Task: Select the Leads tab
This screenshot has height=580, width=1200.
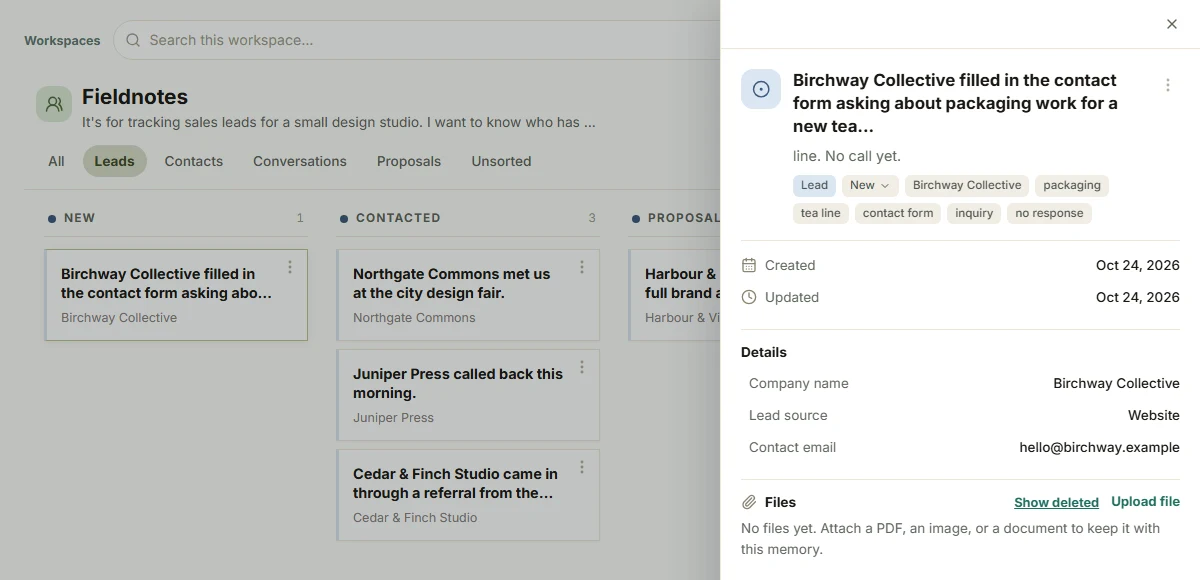Action: tap(114, 161)
